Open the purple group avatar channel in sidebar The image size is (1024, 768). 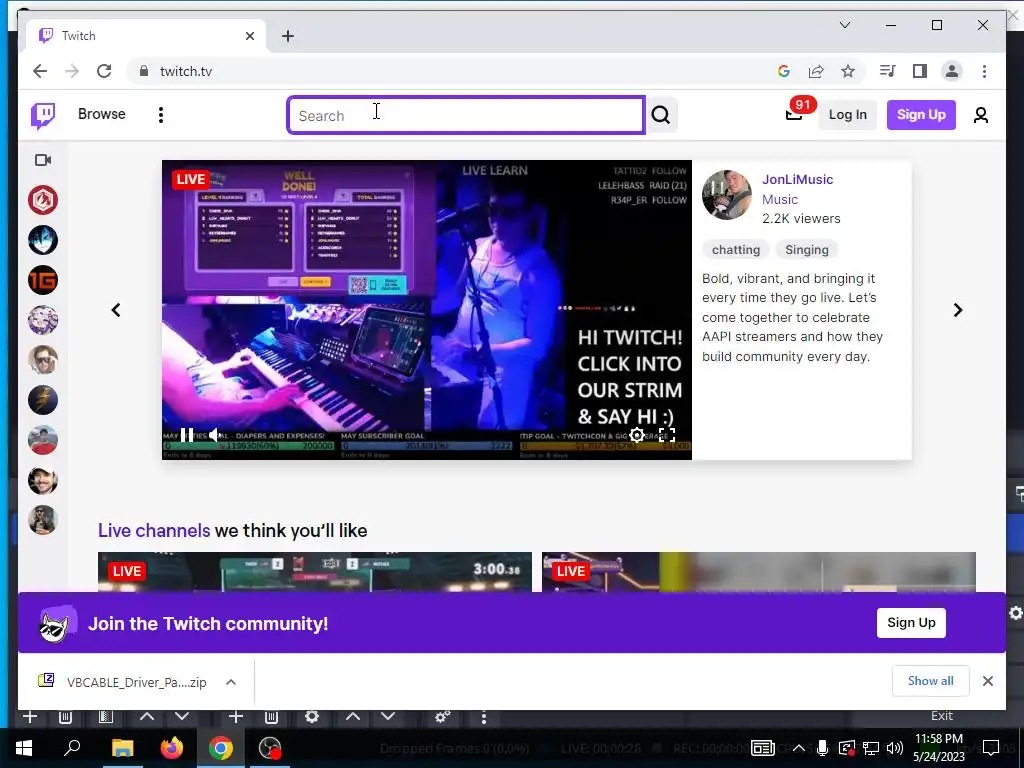[43, 320]
